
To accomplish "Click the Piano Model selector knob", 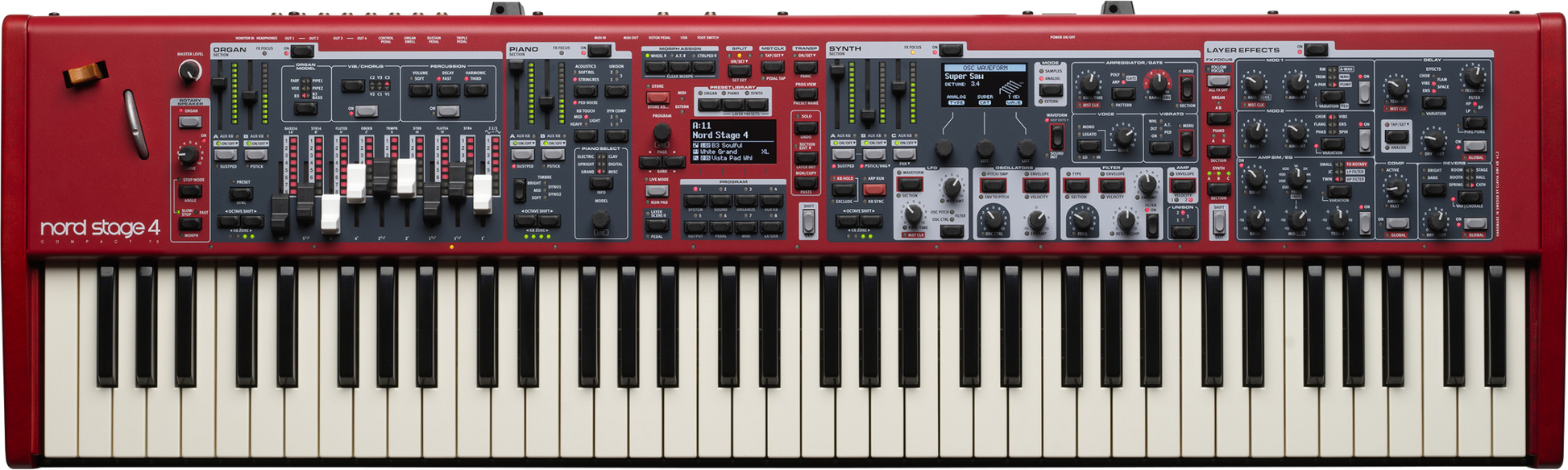I will [x=601, y=219].
